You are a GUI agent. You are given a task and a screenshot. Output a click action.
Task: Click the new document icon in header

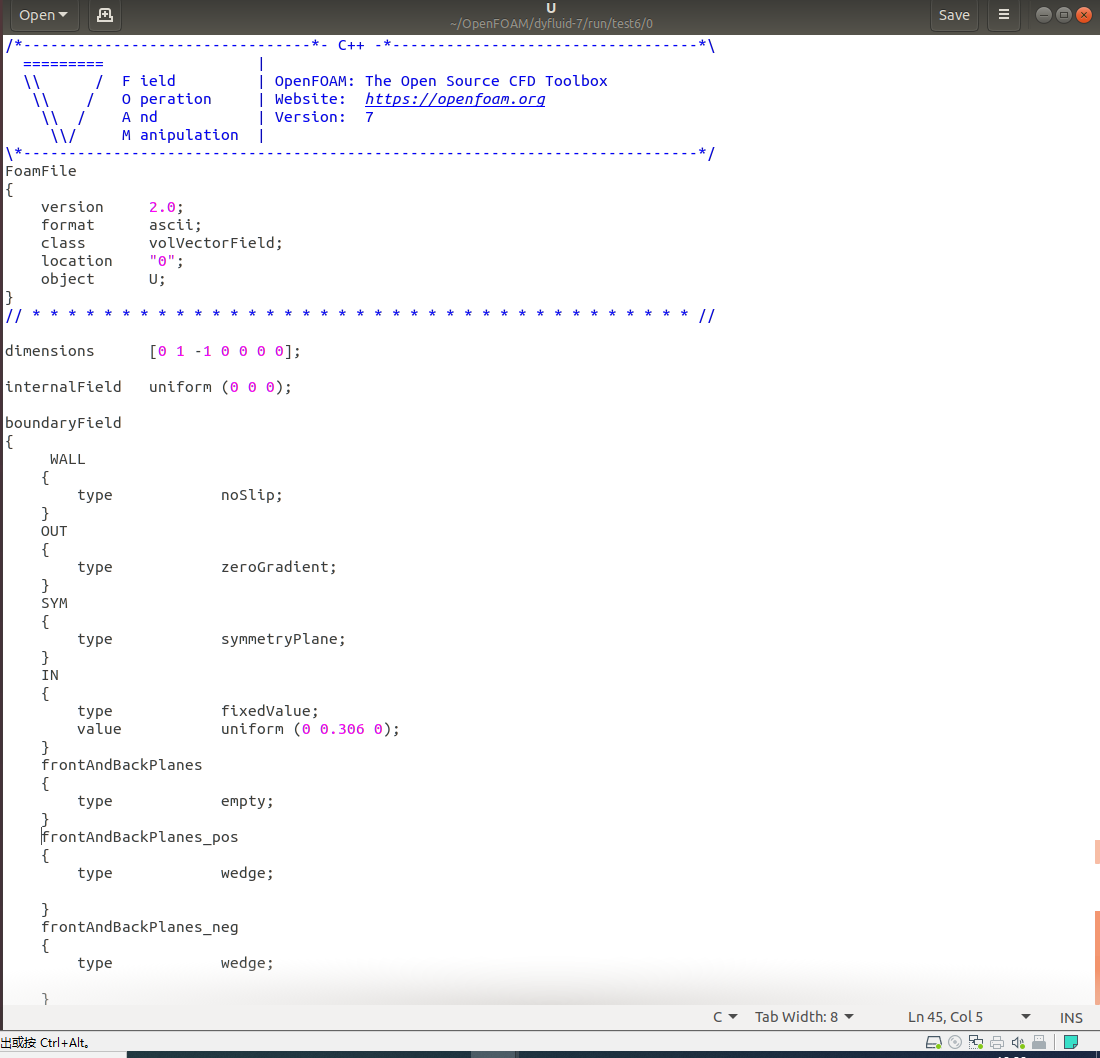(104, 15)
